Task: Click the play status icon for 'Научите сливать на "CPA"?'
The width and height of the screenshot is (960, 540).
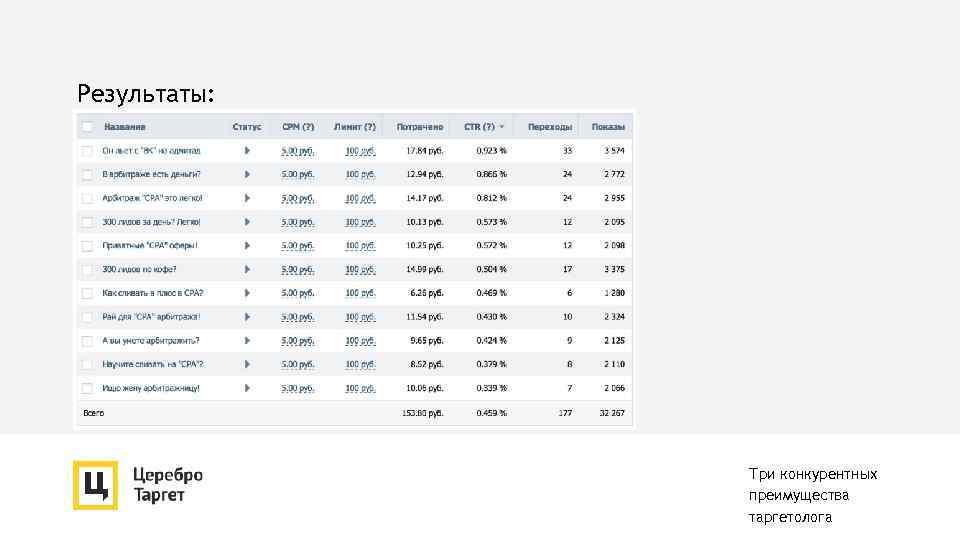Action: tap(247, 364)
